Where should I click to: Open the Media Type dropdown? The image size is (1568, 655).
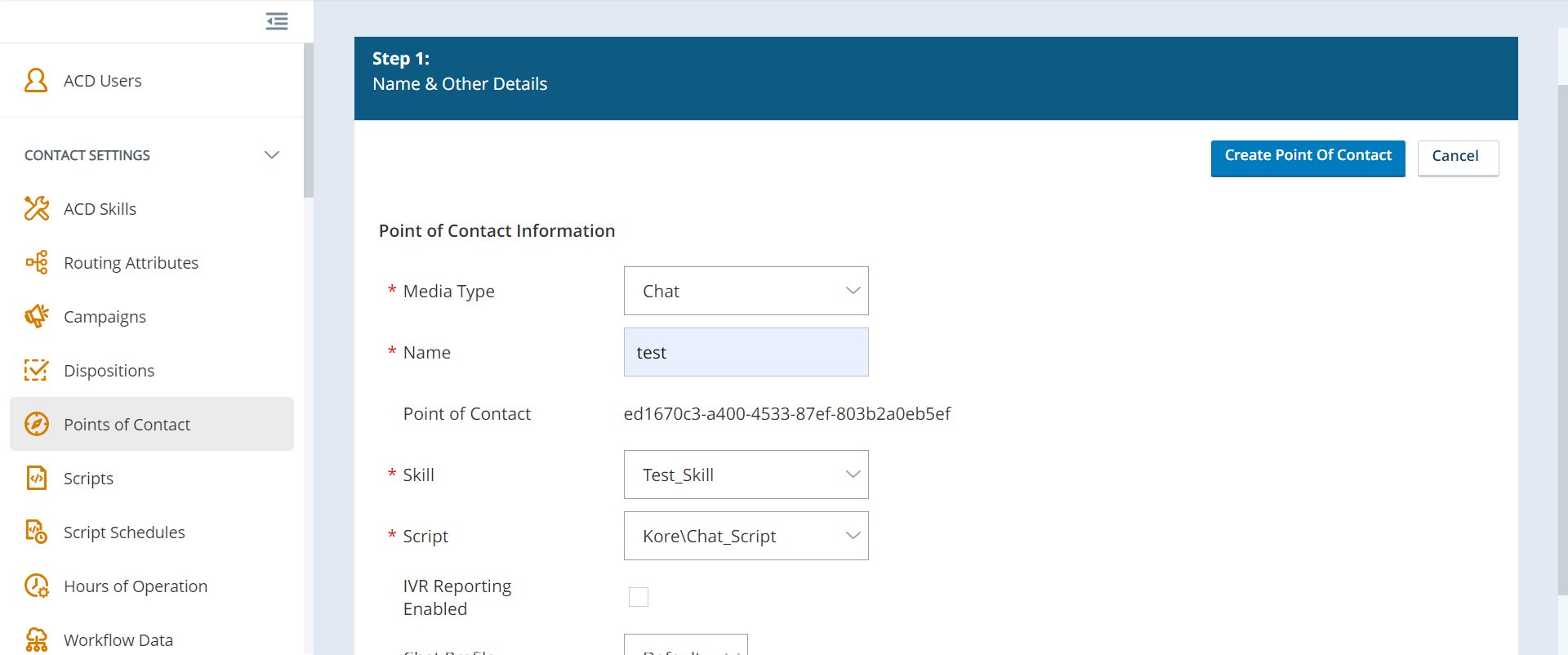746,291
